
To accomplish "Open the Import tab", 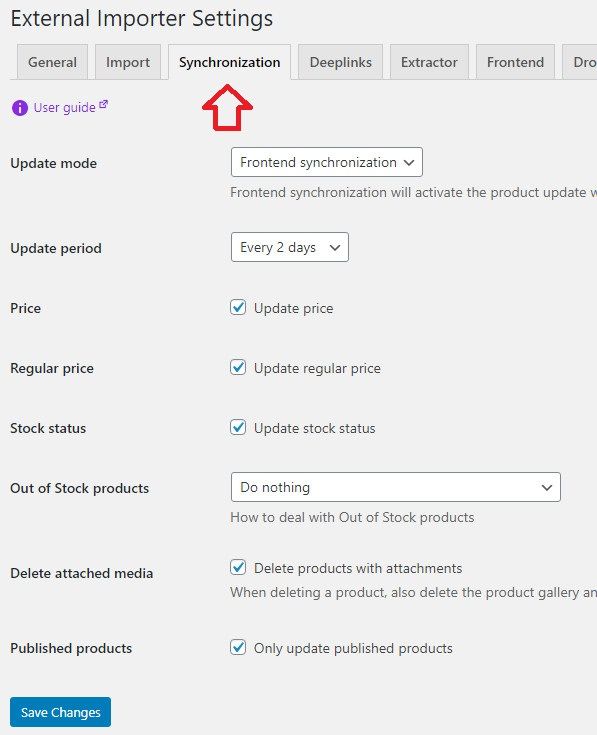I will click(x=128, y=62).
